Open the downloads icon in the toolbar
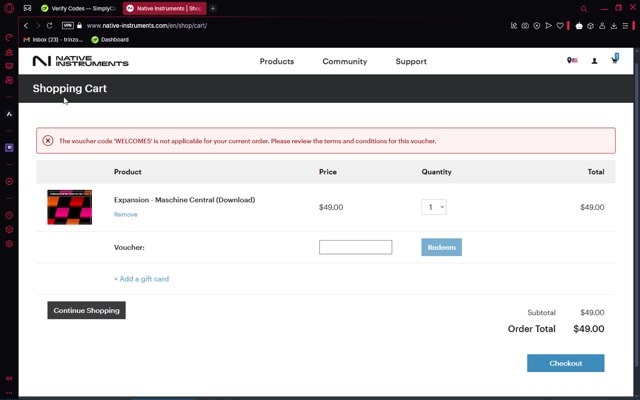The image size is (640, 400). click(x=613, y=25)
